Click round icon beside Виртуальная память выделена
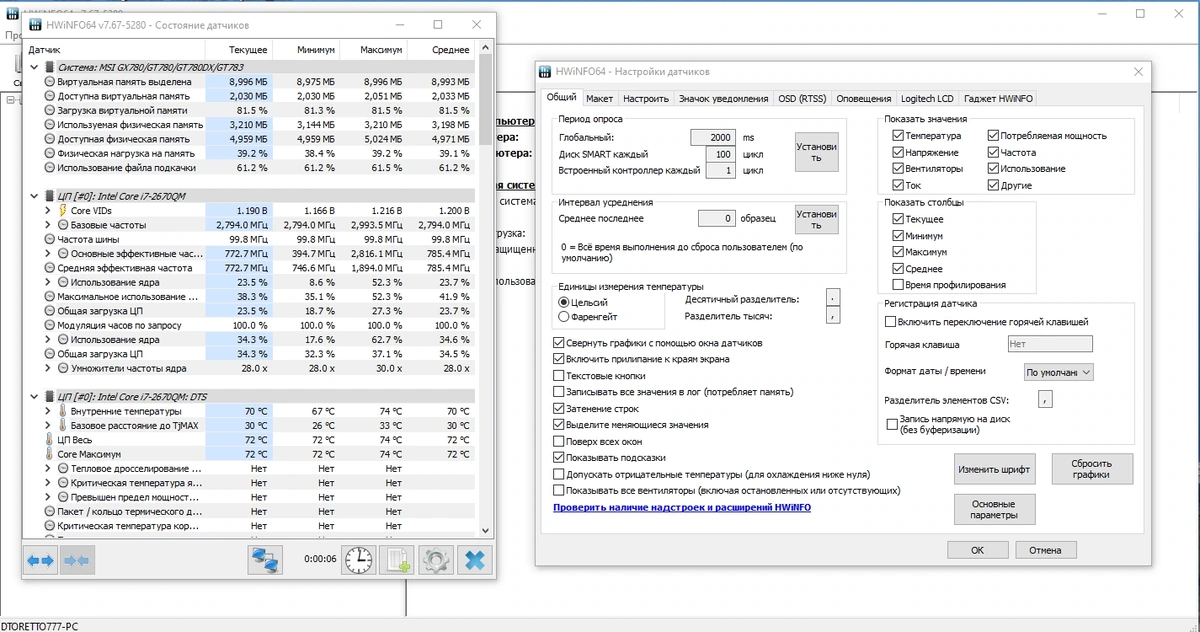The image size is (1200, 632). pos(49,81)
